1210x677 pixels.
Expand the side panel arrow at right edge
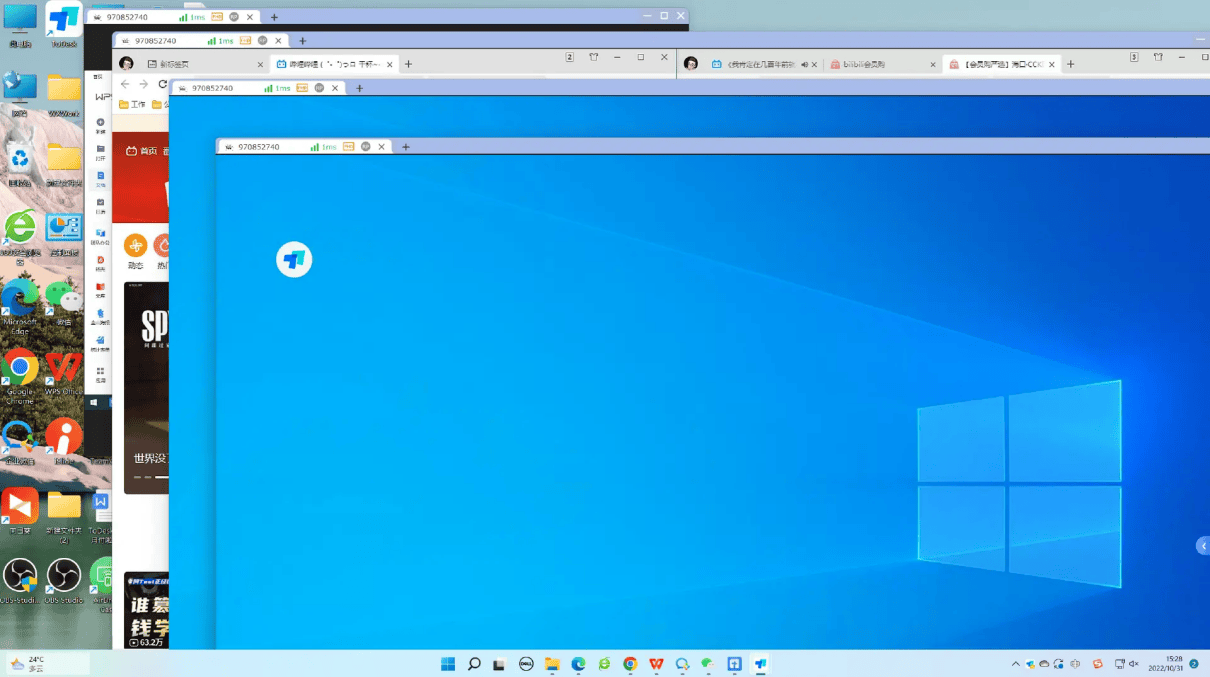[x=1203, y=546]
